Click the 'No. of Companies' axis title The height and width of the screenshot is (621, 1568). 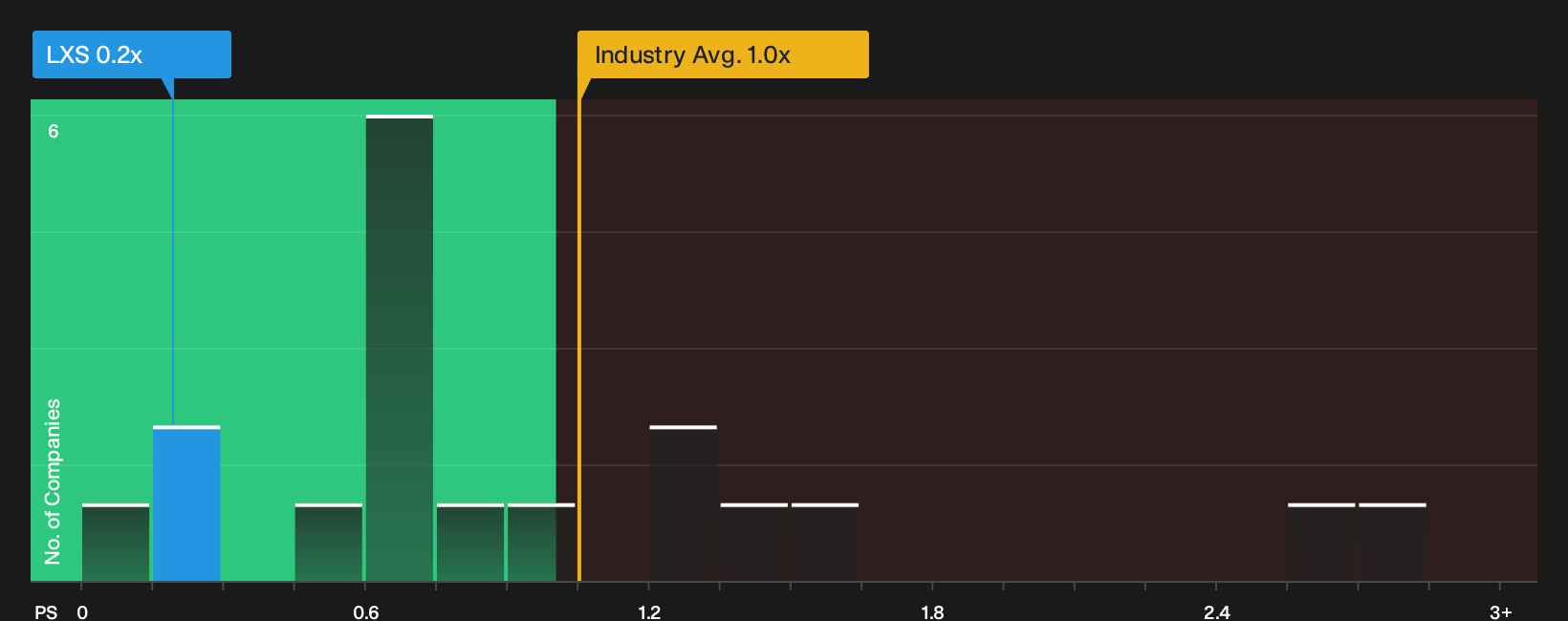[x=53, y=482]
